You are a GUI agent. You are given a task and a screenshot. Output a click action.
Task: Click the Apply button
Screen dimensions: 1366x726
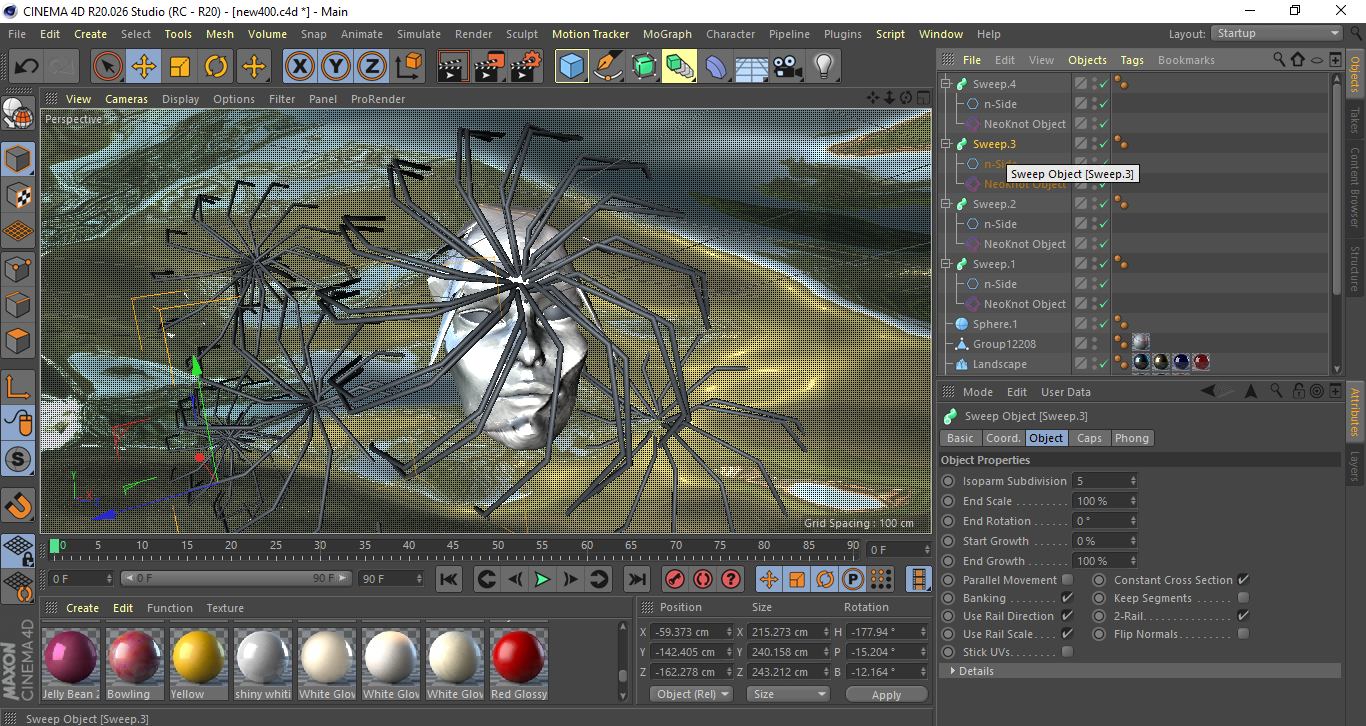(886, 694)
